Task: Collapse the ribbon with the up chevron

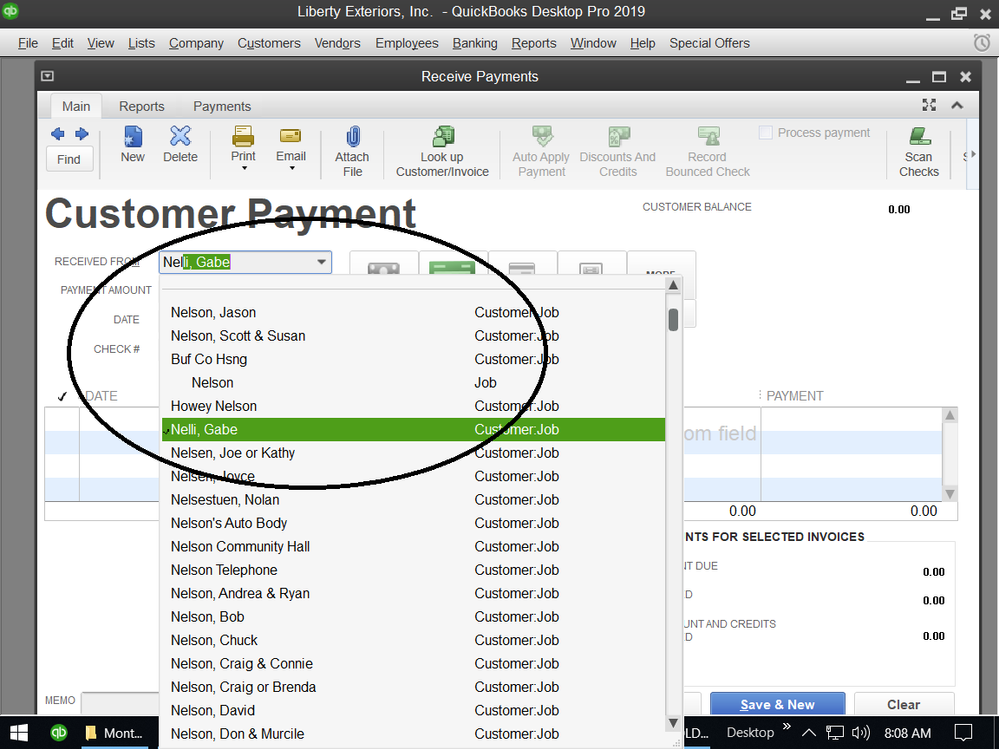Action: tap(957, 105)
